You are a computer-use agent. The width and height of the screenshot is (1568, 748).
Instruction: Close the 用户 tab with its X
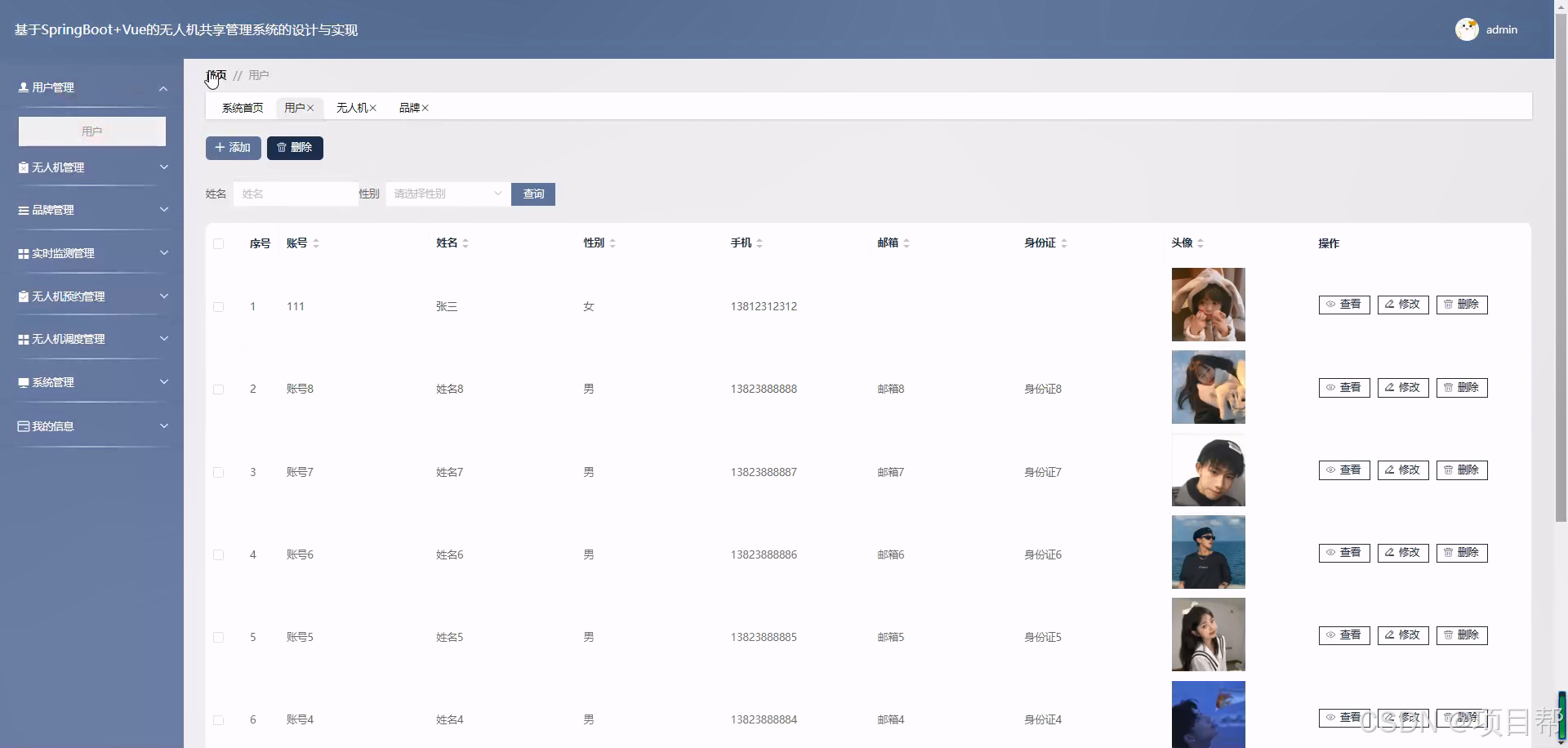[310, 108]
